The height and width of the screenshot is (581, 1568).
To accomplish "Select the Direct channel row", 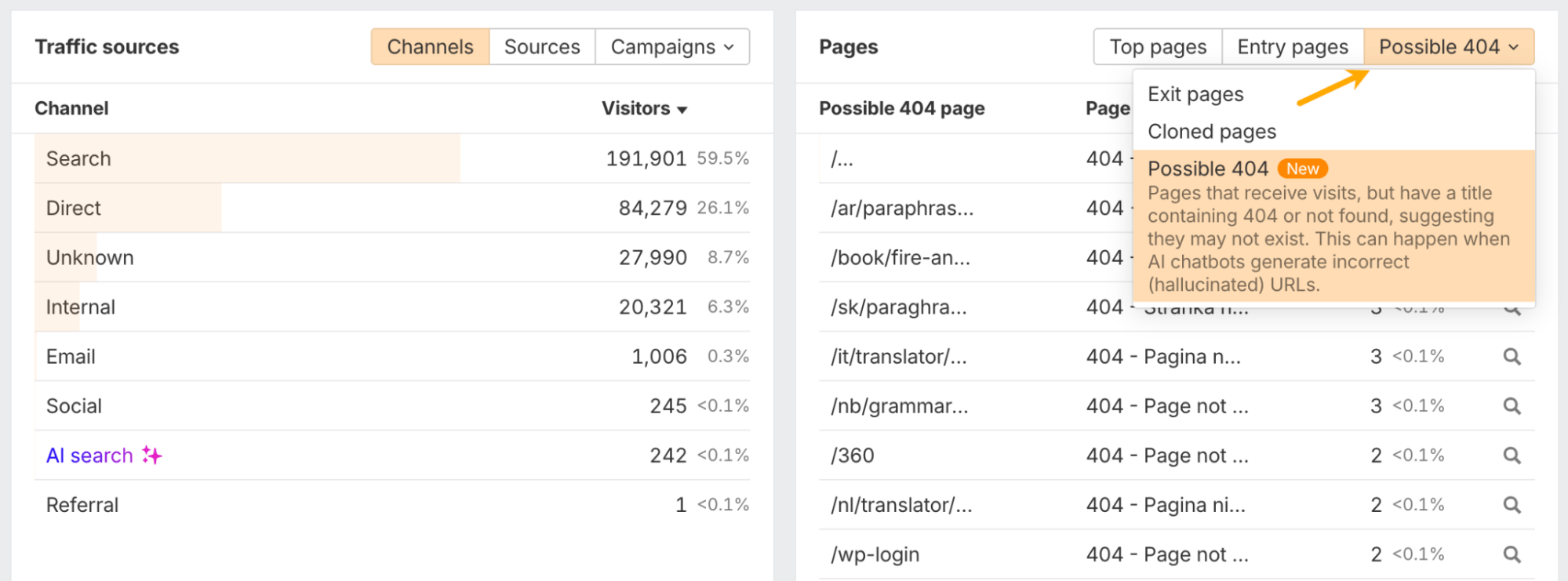I will (392, 209).
